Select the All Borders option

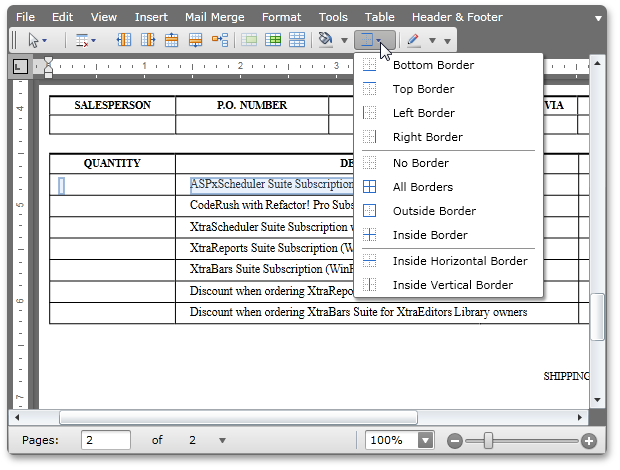(x=448, y=187)
